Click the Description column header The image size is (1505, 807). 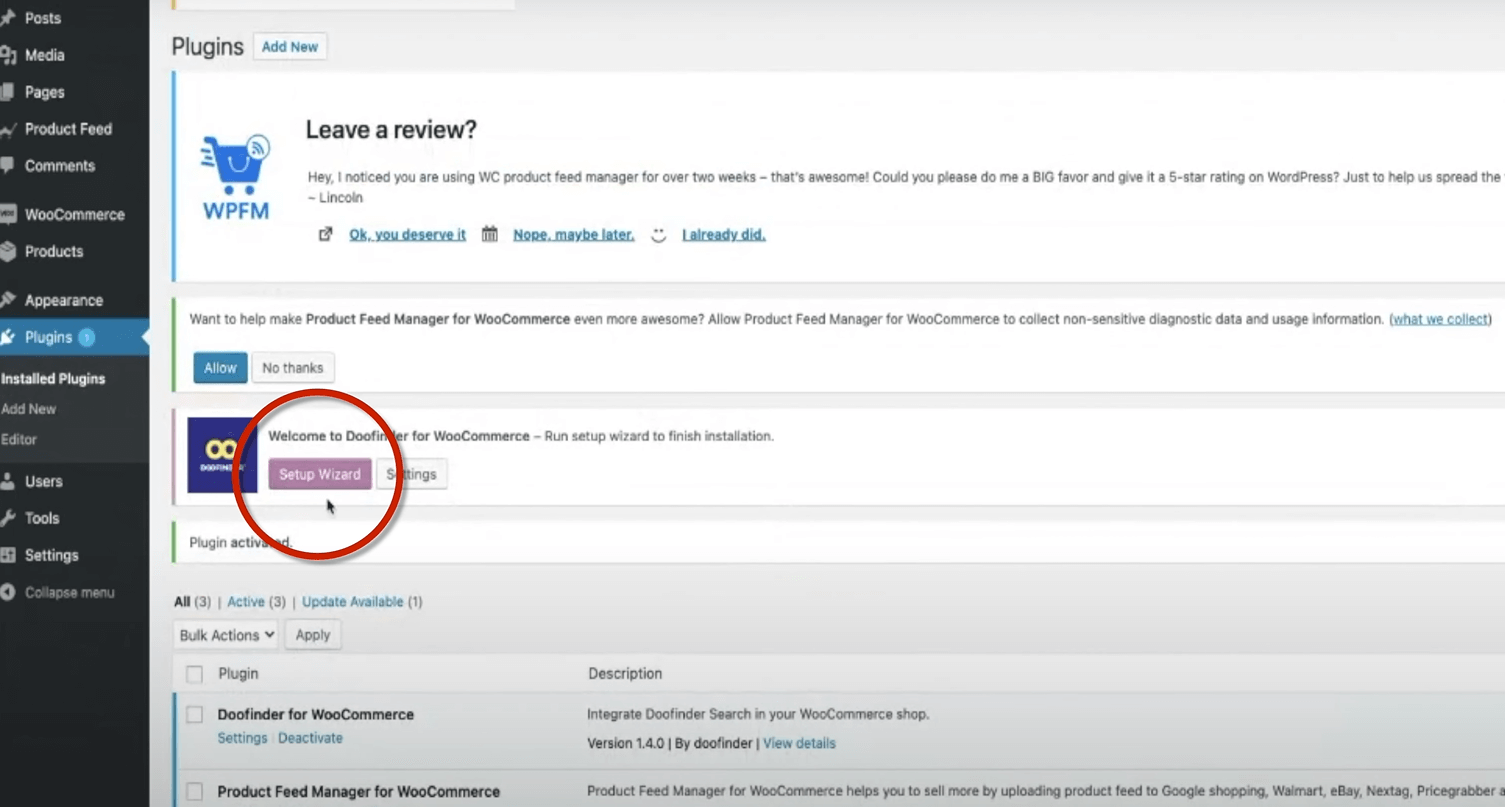[625, 674]
